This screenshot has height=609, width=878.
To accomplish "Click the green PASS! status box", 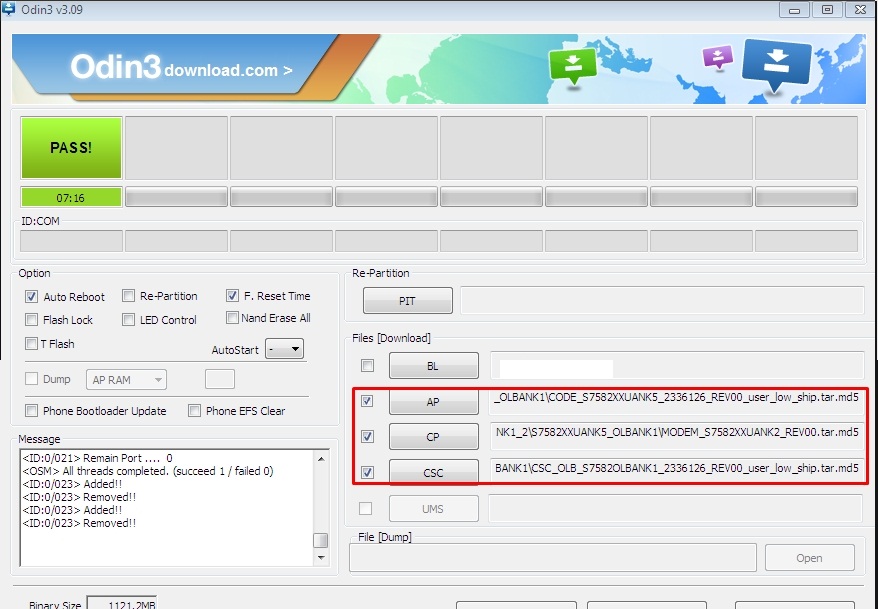I will tap(71, 148).
